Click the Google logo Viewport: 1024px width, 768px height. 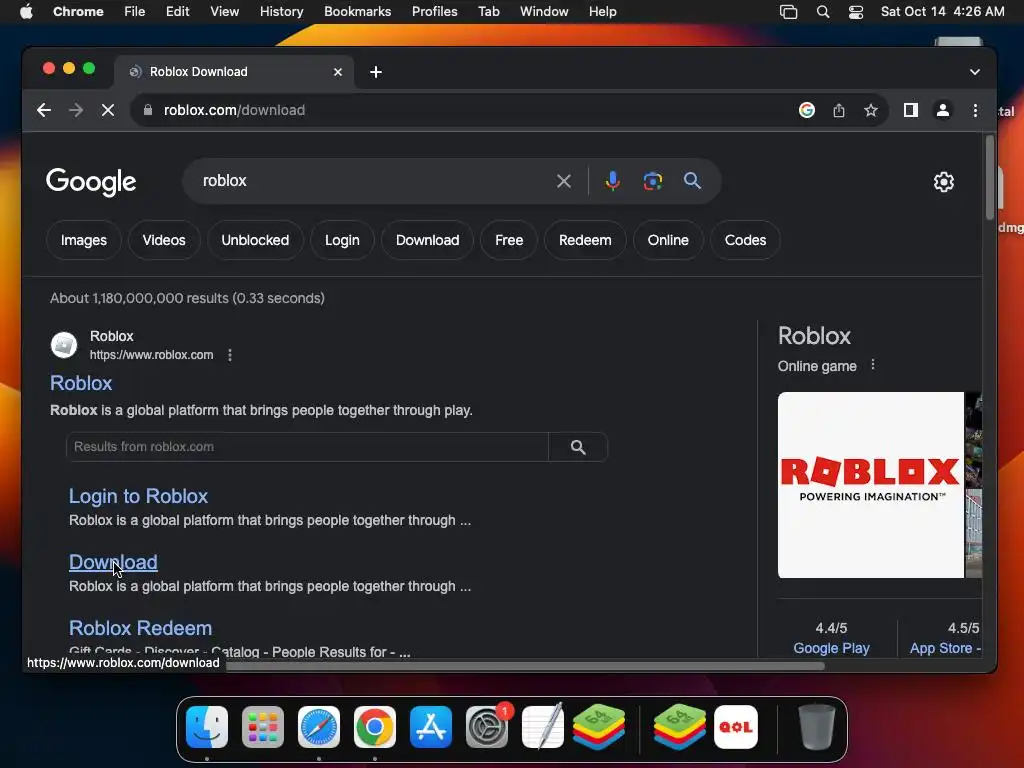click(91, 182)
